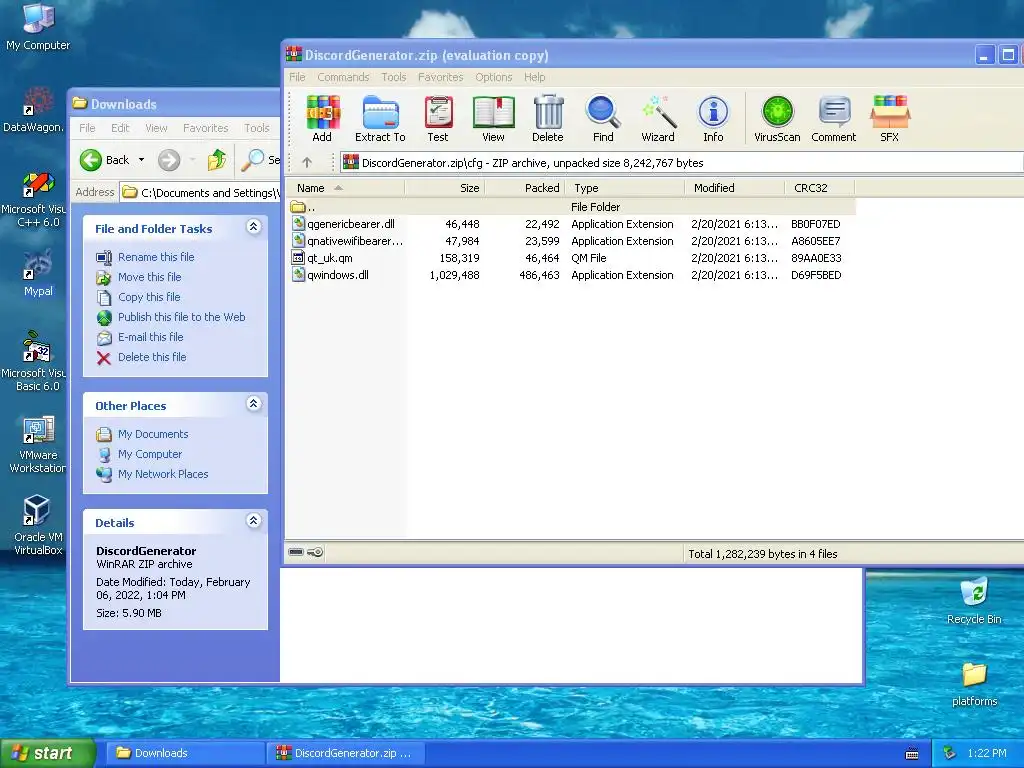Launch the Wizard tool
The height and width of the screenshot is (768, 1024).
(x=658, y=119)
